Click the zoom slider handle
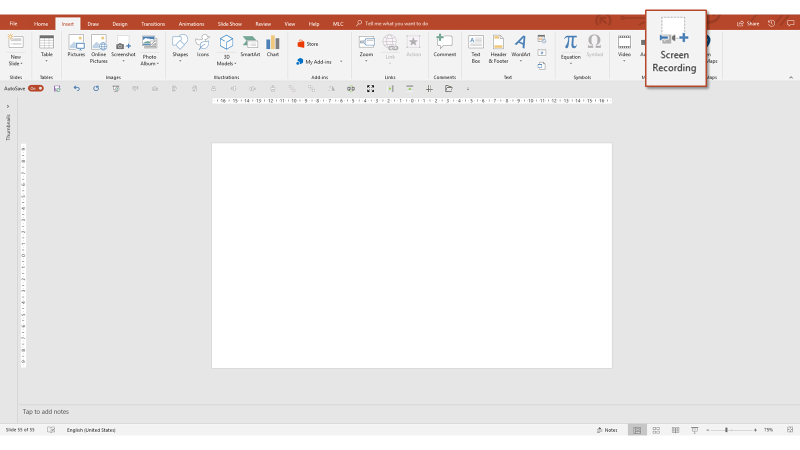This screenshot has width=800, height=450. tap(726, 430)
